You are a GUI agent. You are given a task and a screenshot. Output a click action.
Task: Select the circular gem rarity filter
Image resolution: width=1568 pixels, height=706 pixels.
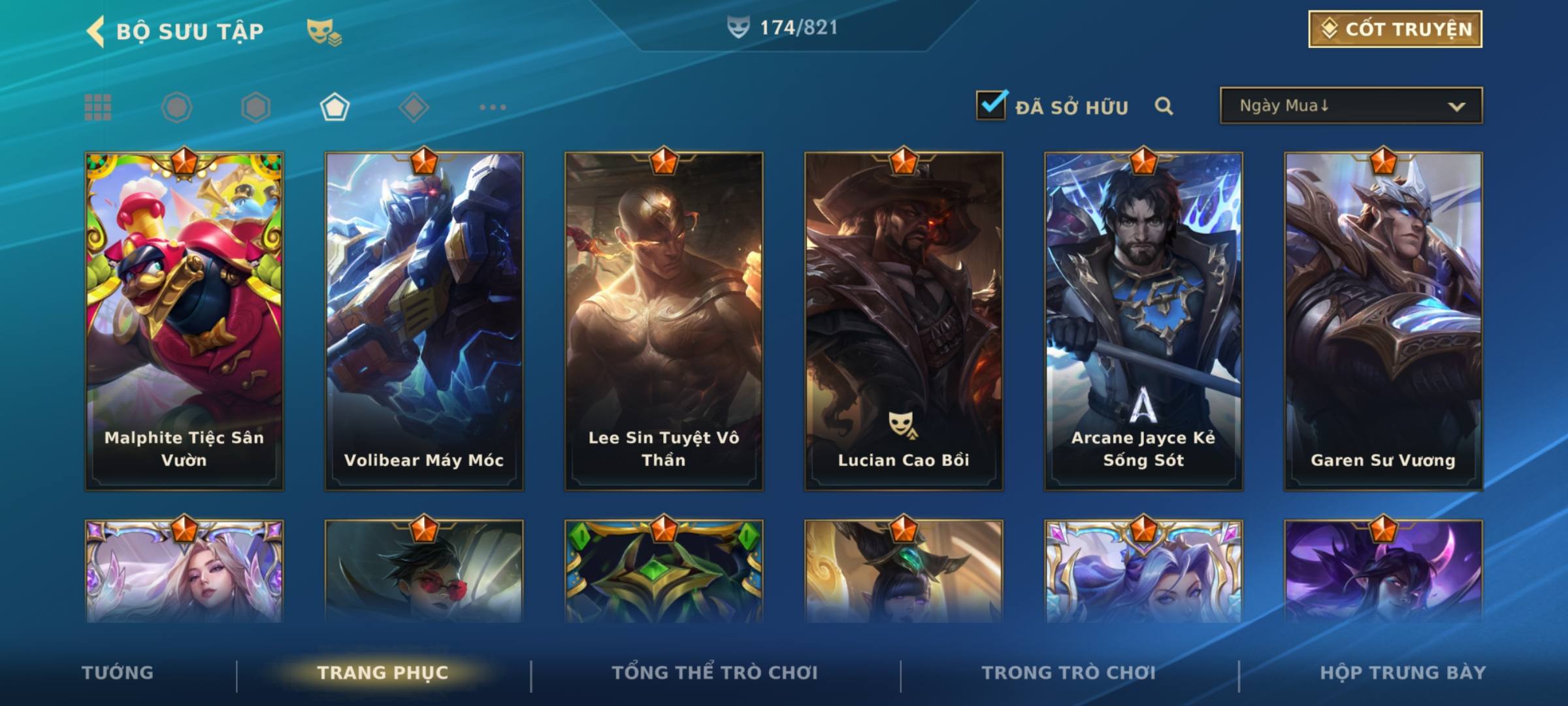176,107
